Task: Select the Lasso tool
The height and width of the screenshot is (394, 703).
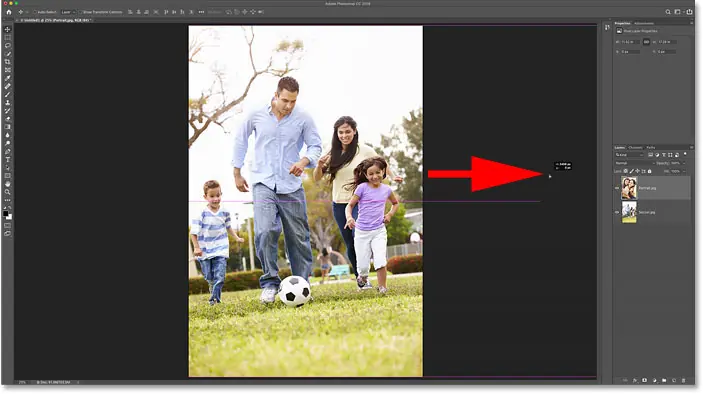Action: [x=8, y=46]
